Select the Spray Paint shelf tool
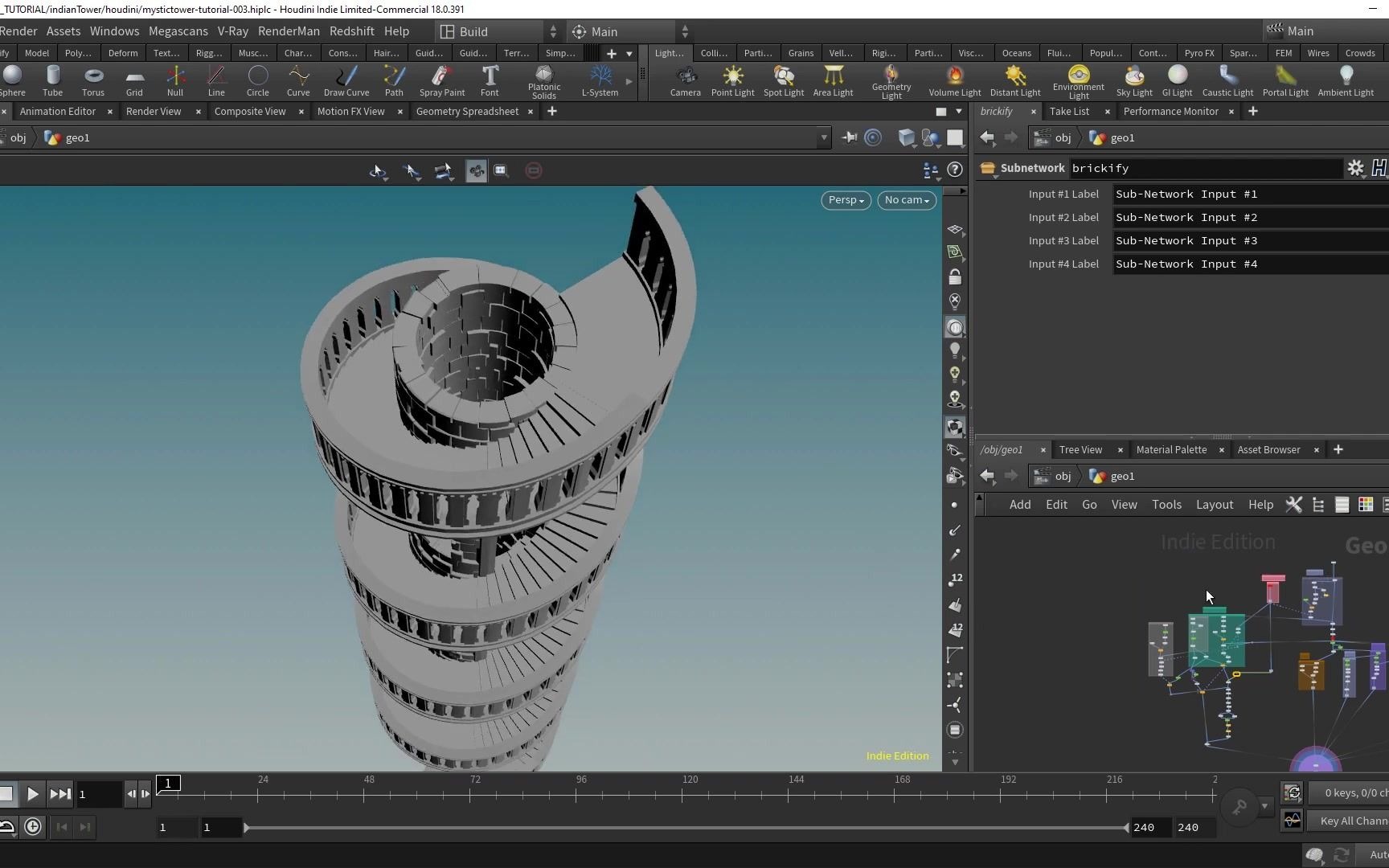This screenshot has height=868, width=1389. [x=441, y=80]
